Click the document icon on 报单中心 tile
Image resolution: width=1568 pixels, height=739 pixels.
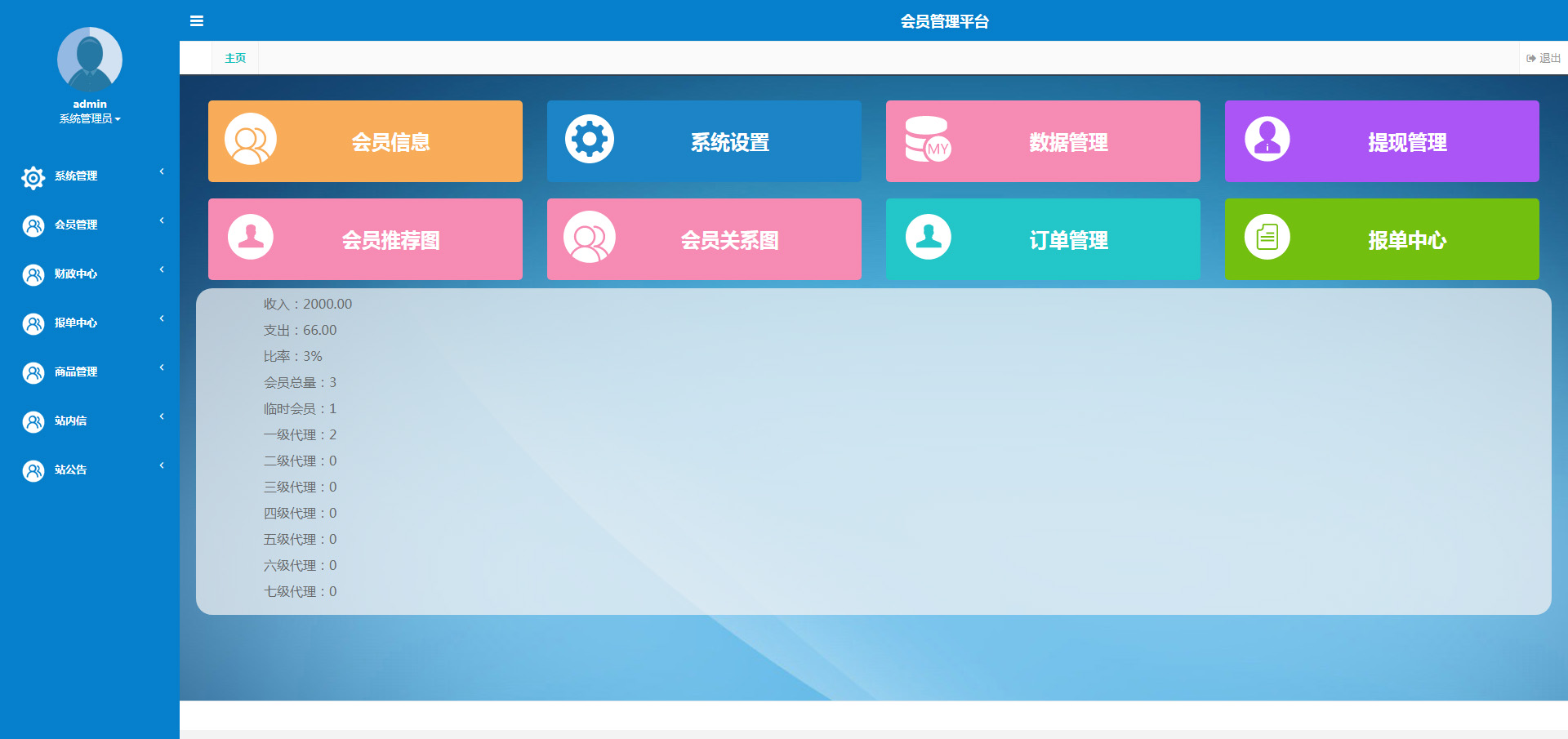pyautogui.click(x=1267, y=238)
